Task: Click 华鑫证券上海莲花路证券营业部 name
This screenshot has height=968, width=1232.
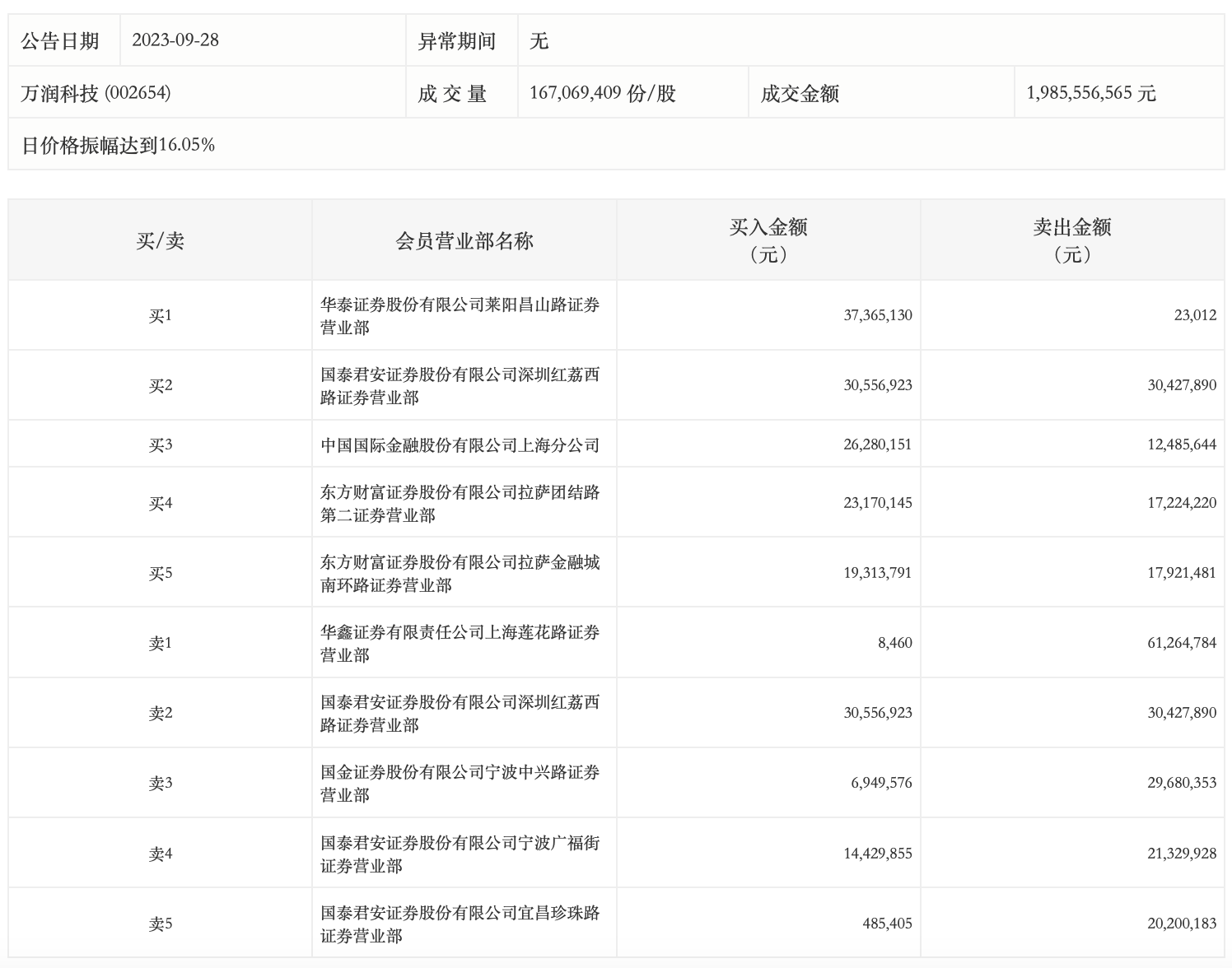Action: pyautogui.click(x=460, y=644)
